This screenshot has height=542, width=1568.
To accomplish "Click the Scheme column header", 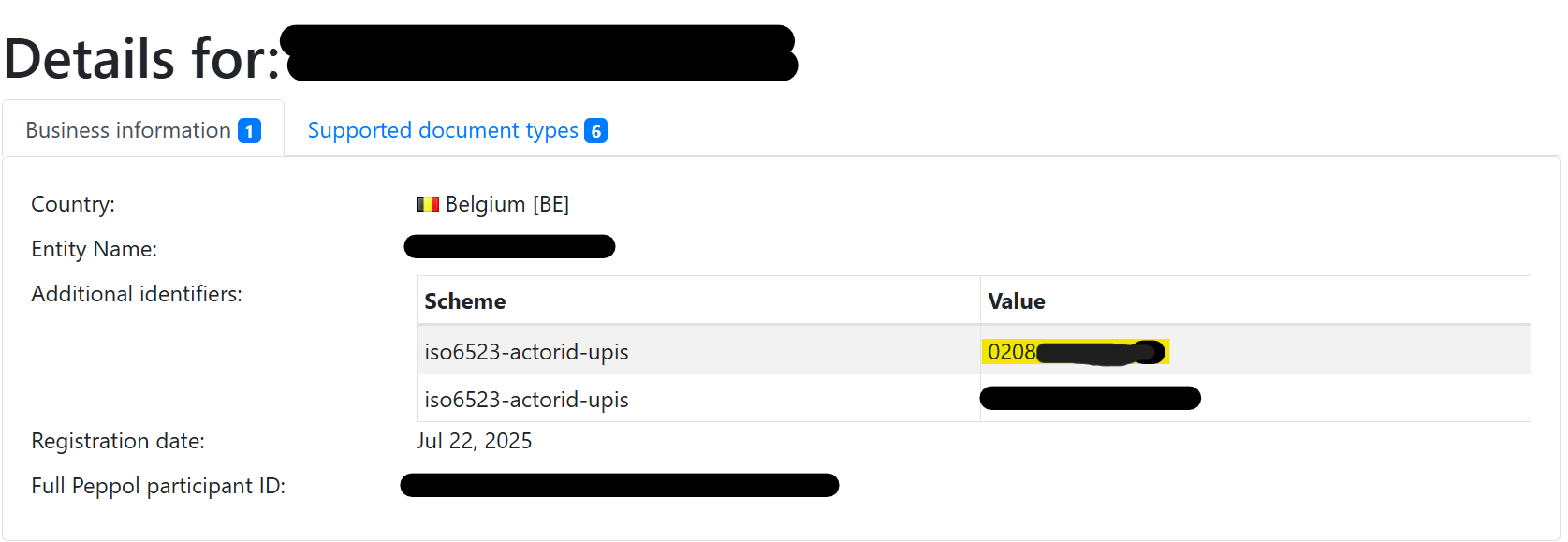I will (x=463, y=300).
